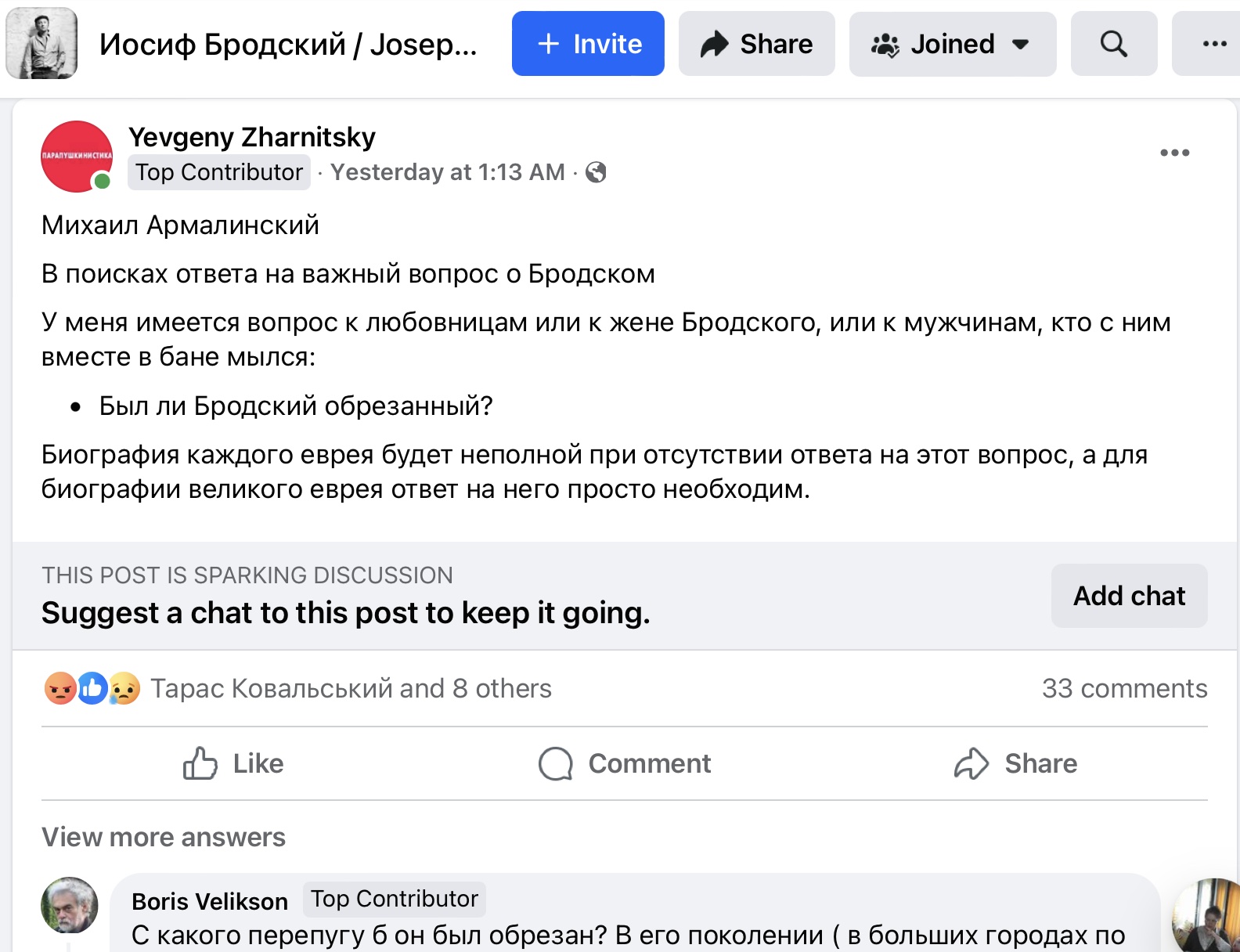Click the Comment action under the post

click(x=625, y=763)
